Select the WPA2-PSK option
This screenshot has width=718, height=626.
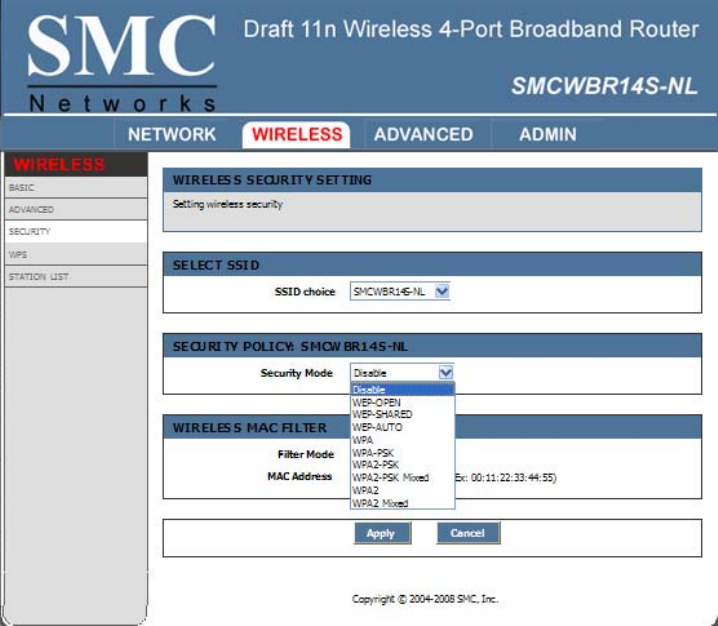click(x=403, y=465)
